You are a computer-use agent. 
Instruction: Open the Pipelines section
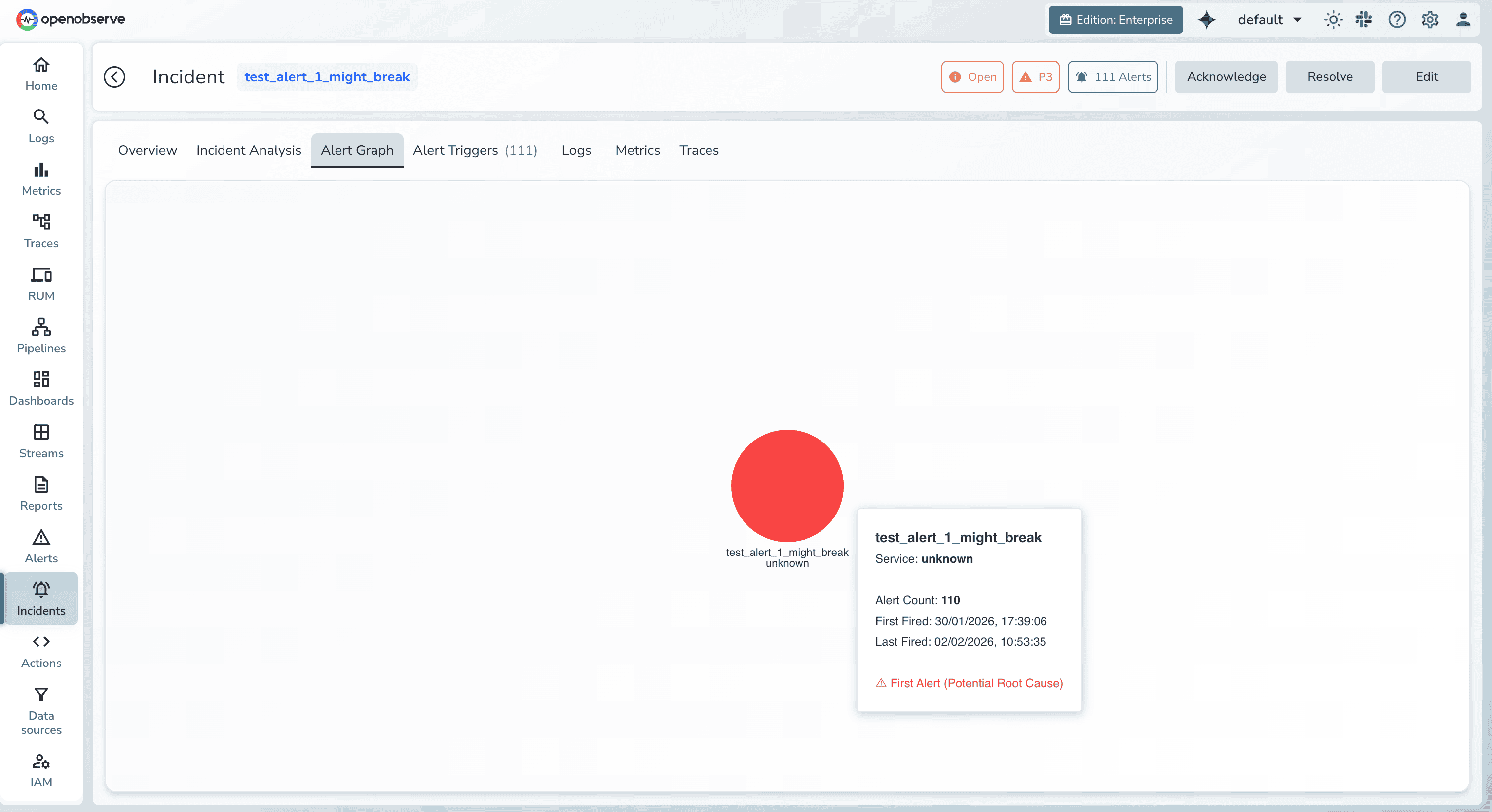pos(40,335)
